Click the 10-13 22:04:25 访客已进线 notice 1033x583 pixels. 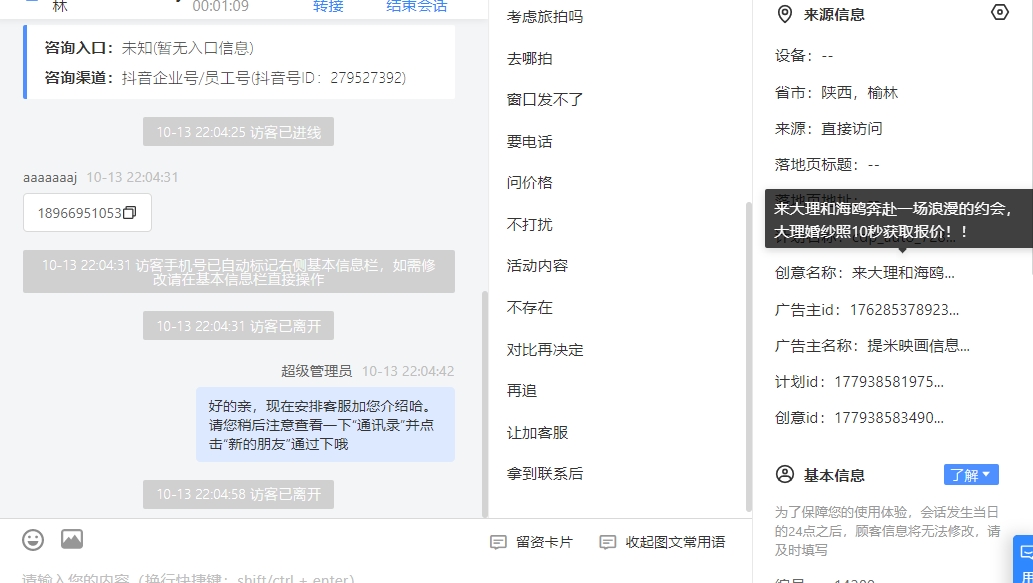coord(238,132)
